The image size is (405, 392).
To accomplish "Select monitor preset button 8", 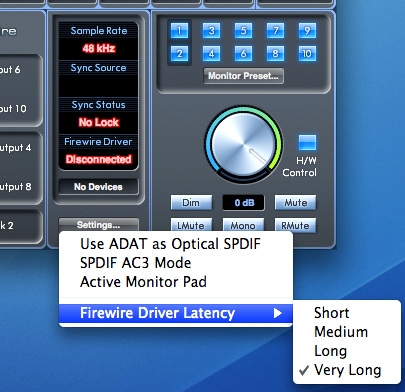I will click(x=275, y=54).
